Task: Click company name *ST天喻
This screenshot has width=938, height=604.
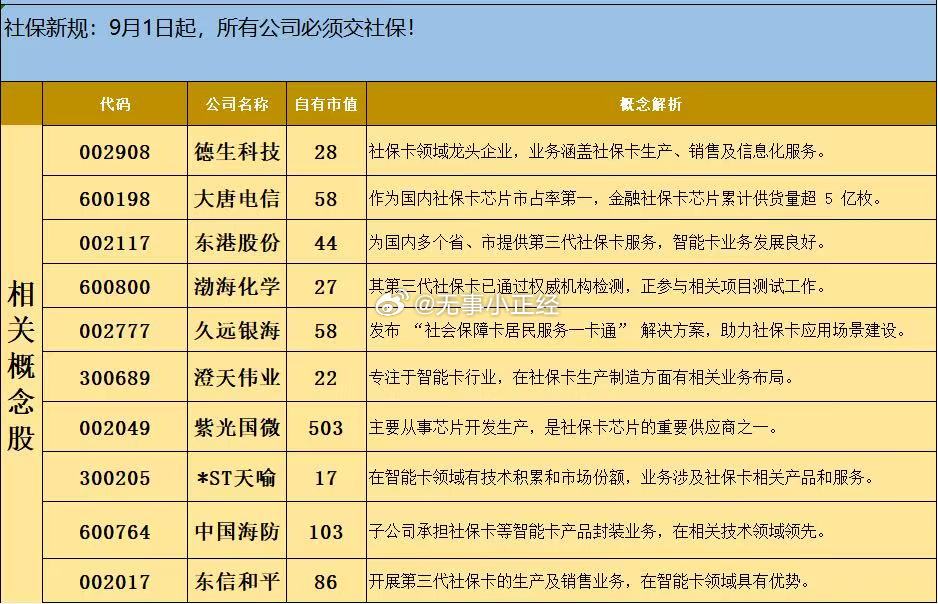Action: [x=237, y=478]
